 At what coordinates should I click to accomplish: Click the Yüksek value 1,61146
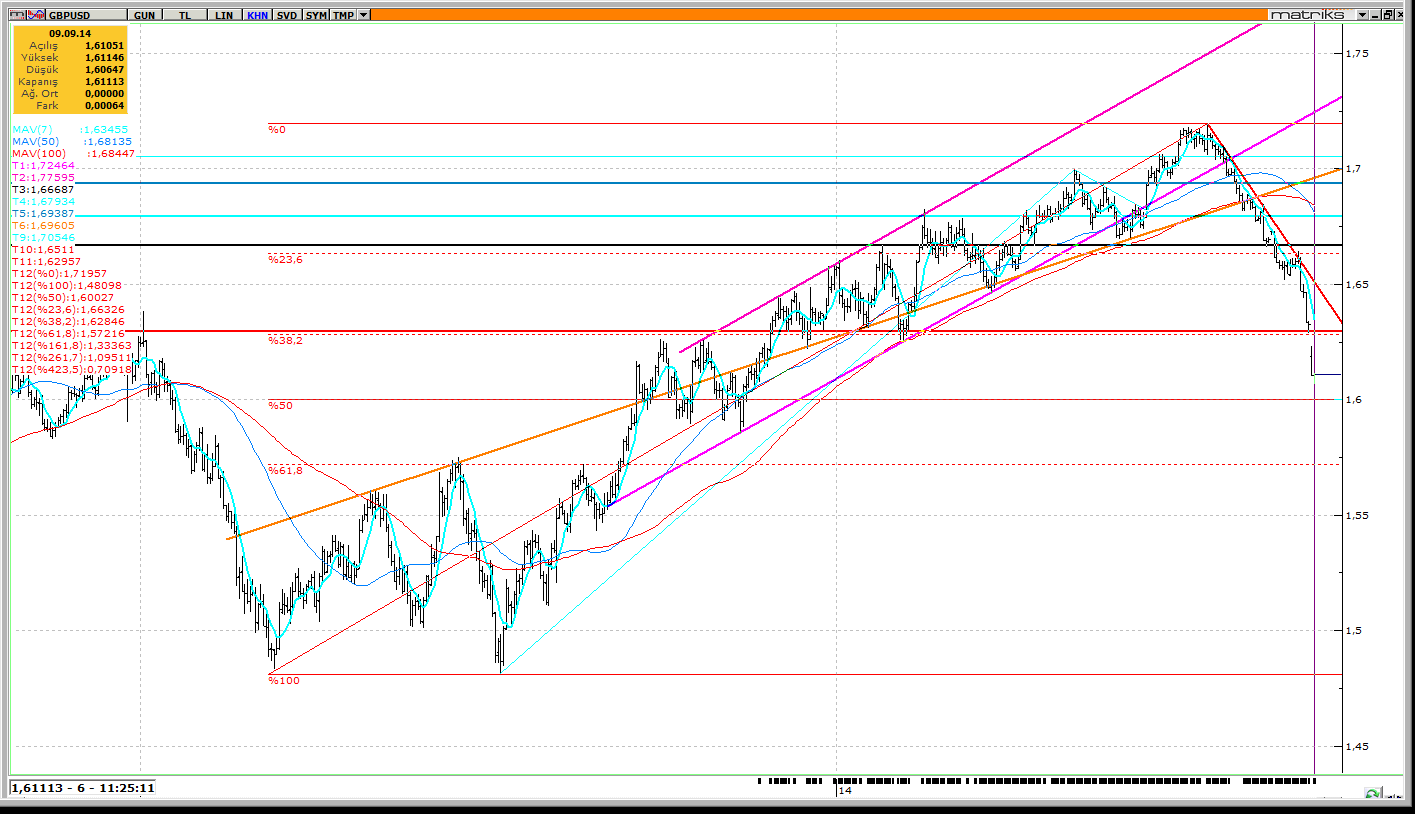coord(104,58)
